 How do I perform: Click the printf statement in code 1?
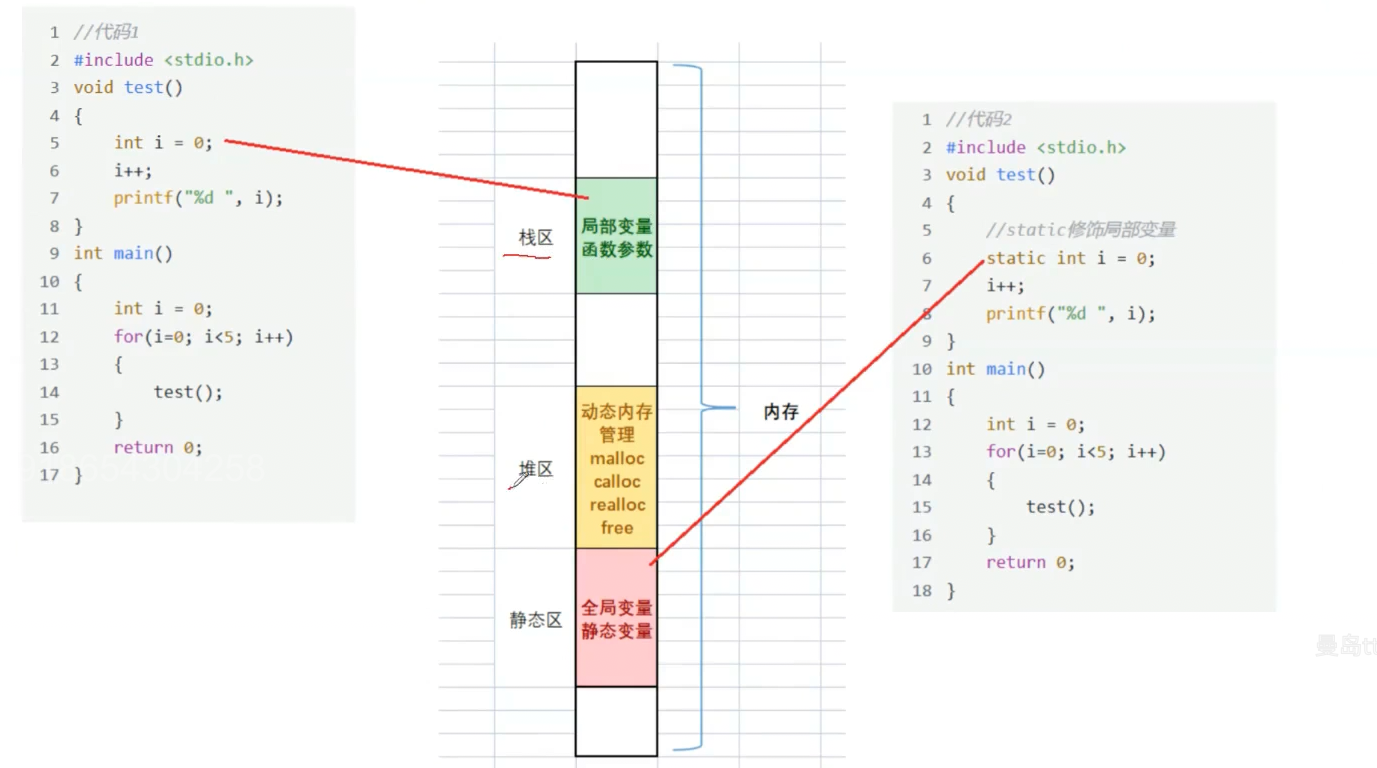click(198, 198)
